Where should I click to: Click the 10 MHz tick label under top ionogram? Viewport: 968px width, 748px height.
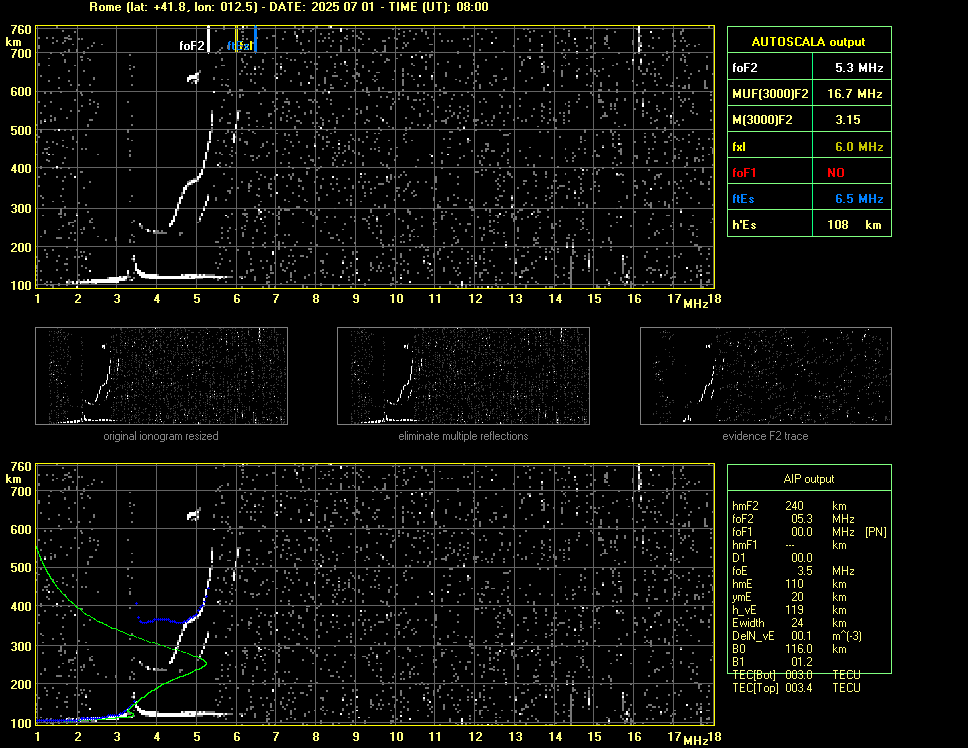click(396, 299)
